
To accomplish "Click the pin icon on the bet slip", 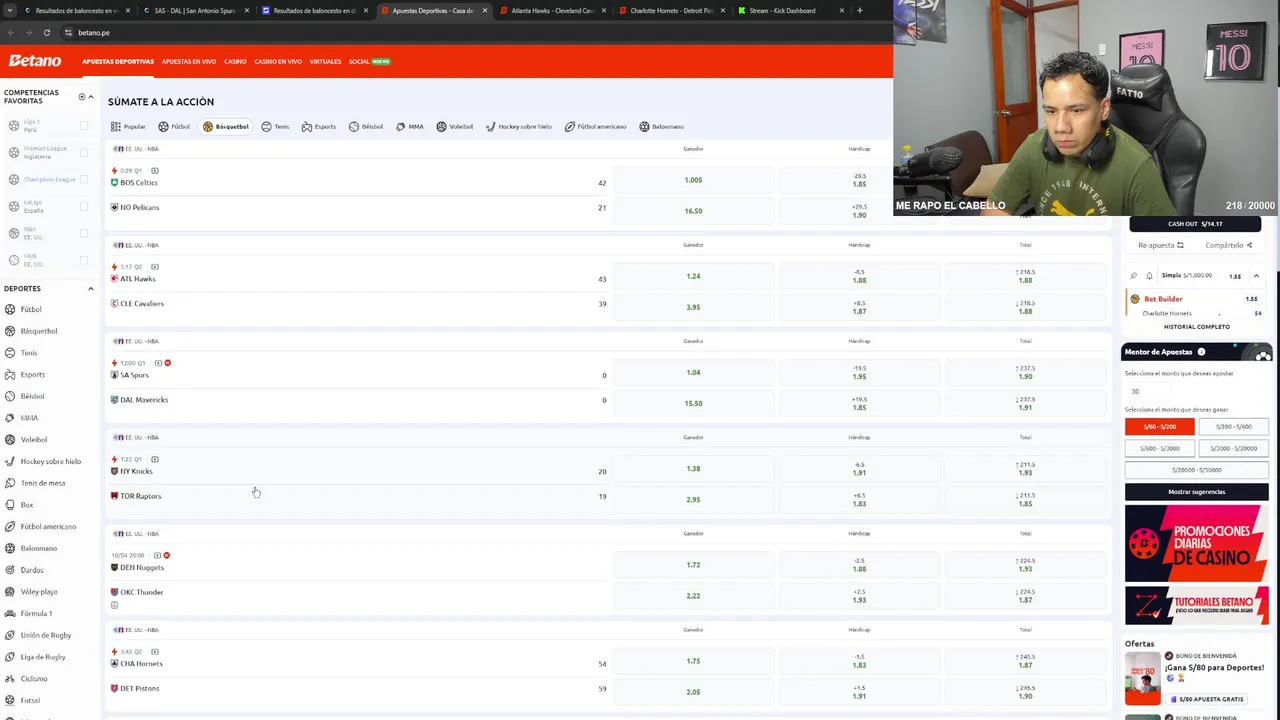I will click(1133, 276).
